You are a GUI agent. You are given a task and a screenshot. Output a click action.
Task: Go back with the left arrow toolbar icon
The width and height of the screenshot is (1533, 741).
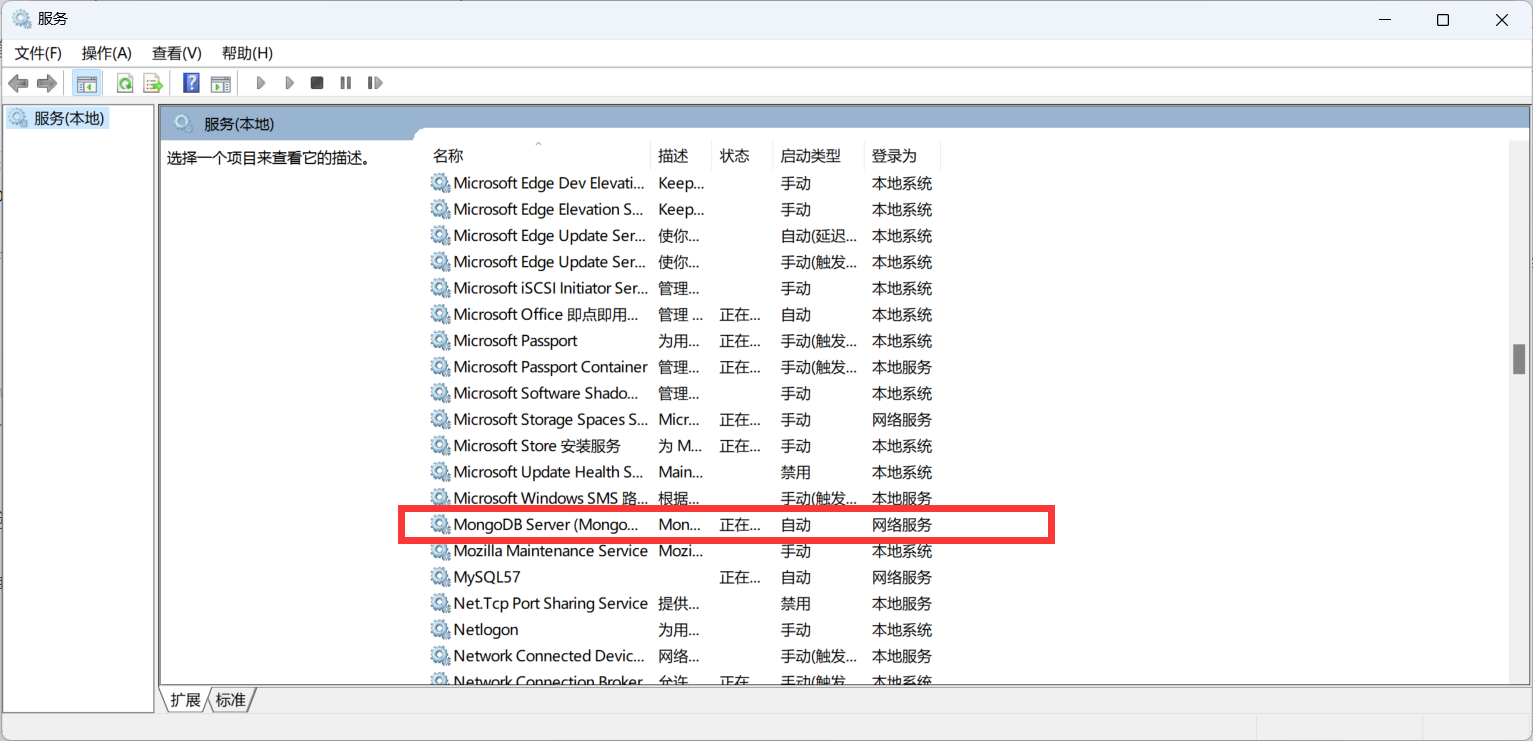[x=18, y=83]
